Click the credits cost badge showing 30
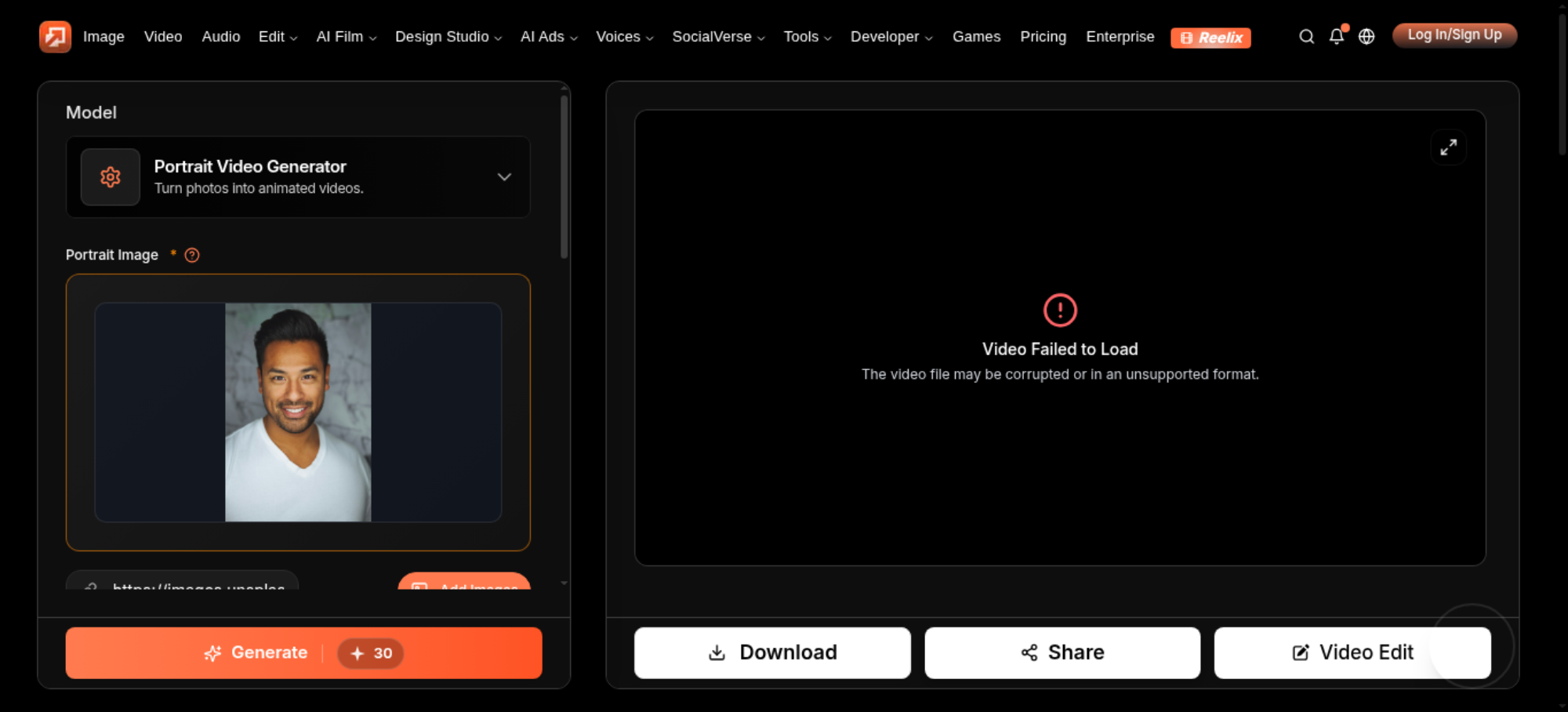1568x712 pixels. click(x=371, y=653)
